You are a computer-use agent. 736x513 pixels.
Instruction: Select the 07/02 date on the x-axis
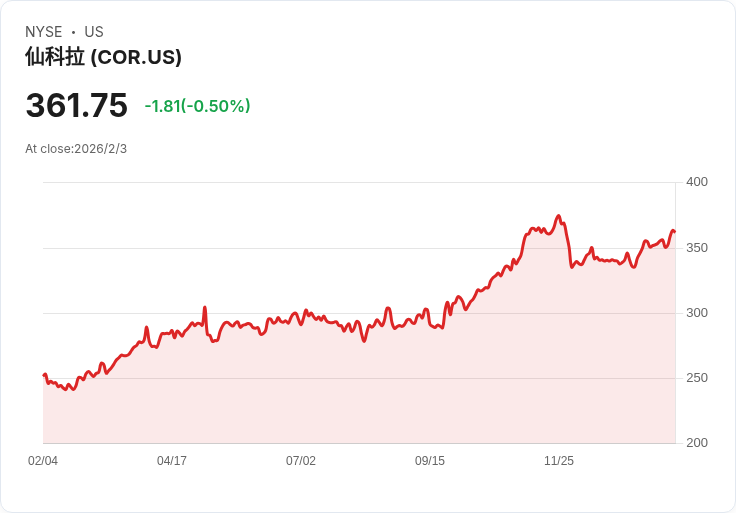pyautogui.click(x=301, y=461)
